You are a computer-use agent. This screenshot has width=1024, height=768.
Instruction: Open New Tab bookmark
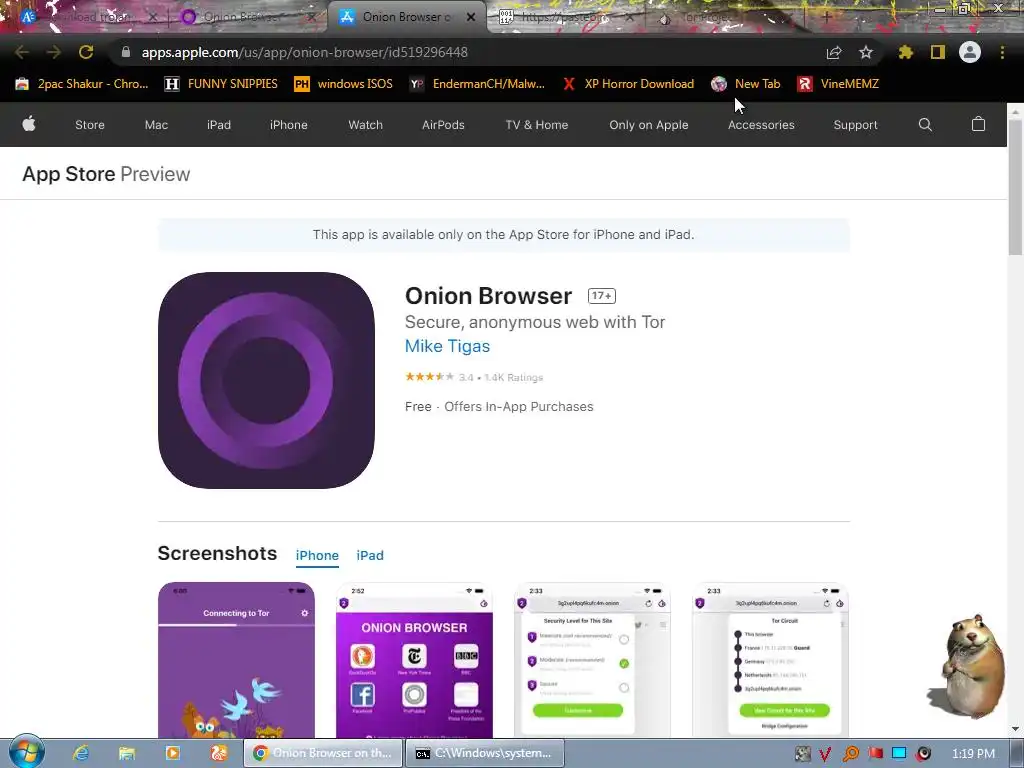click(x=746, y=84)
